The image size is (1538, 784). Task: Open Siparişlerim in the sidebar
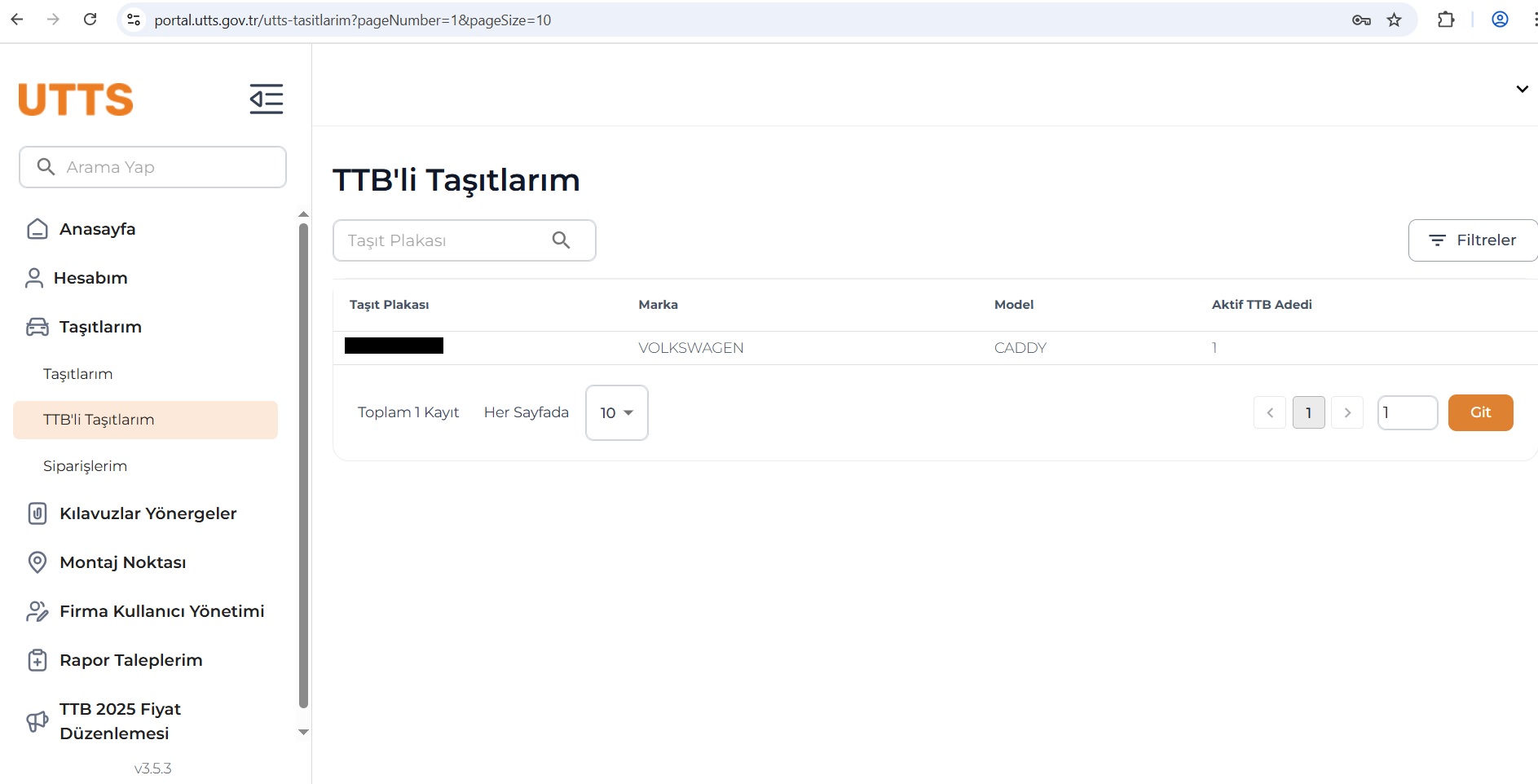point(85,466)
